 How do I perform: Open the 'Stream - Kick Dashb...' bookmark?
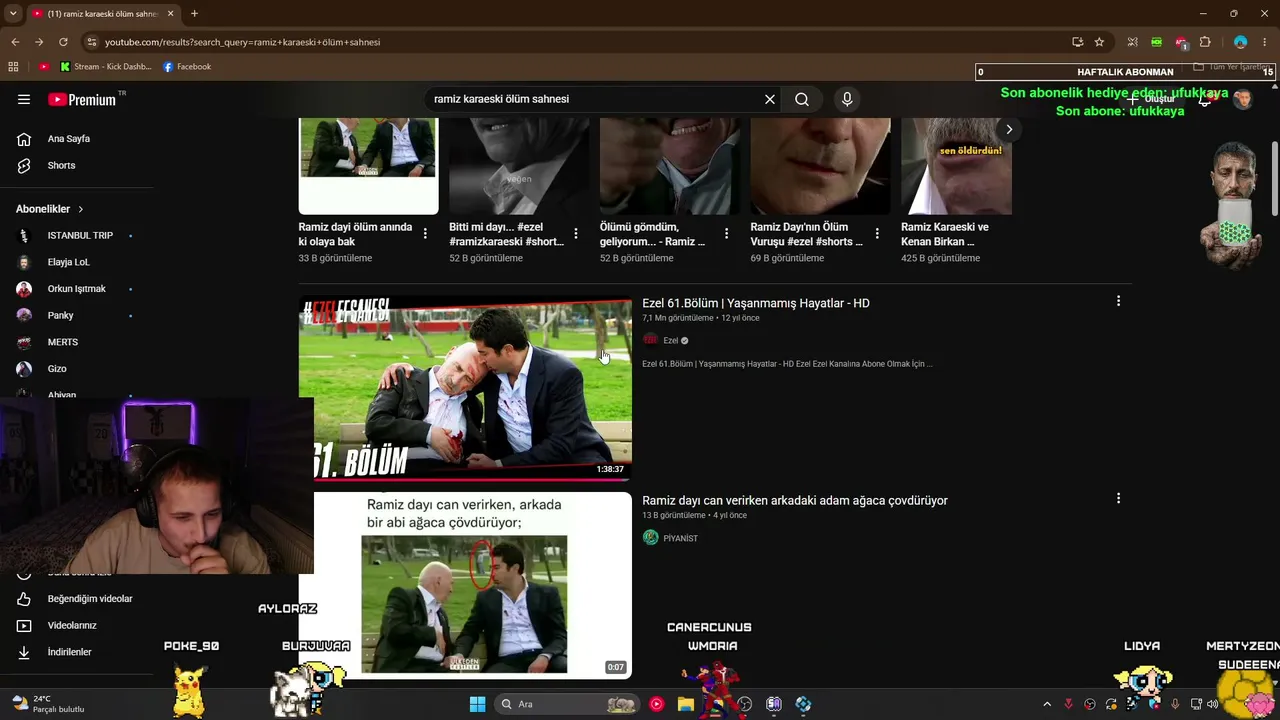pos(106,67)
